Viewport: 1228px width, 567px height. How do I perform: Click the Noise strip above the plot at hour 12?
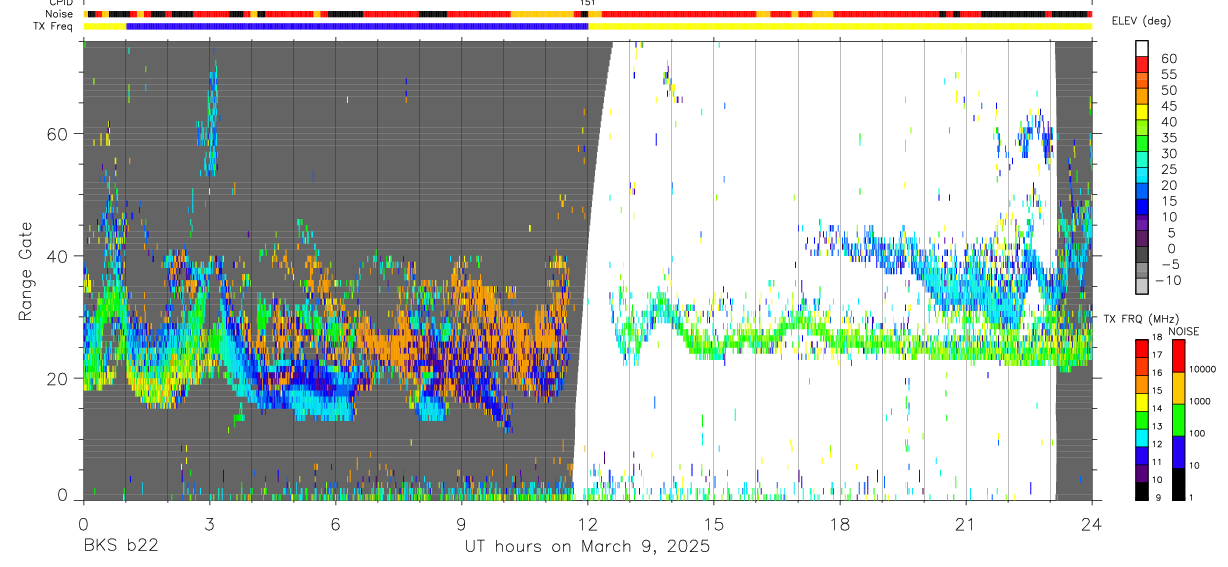point(587,14)
